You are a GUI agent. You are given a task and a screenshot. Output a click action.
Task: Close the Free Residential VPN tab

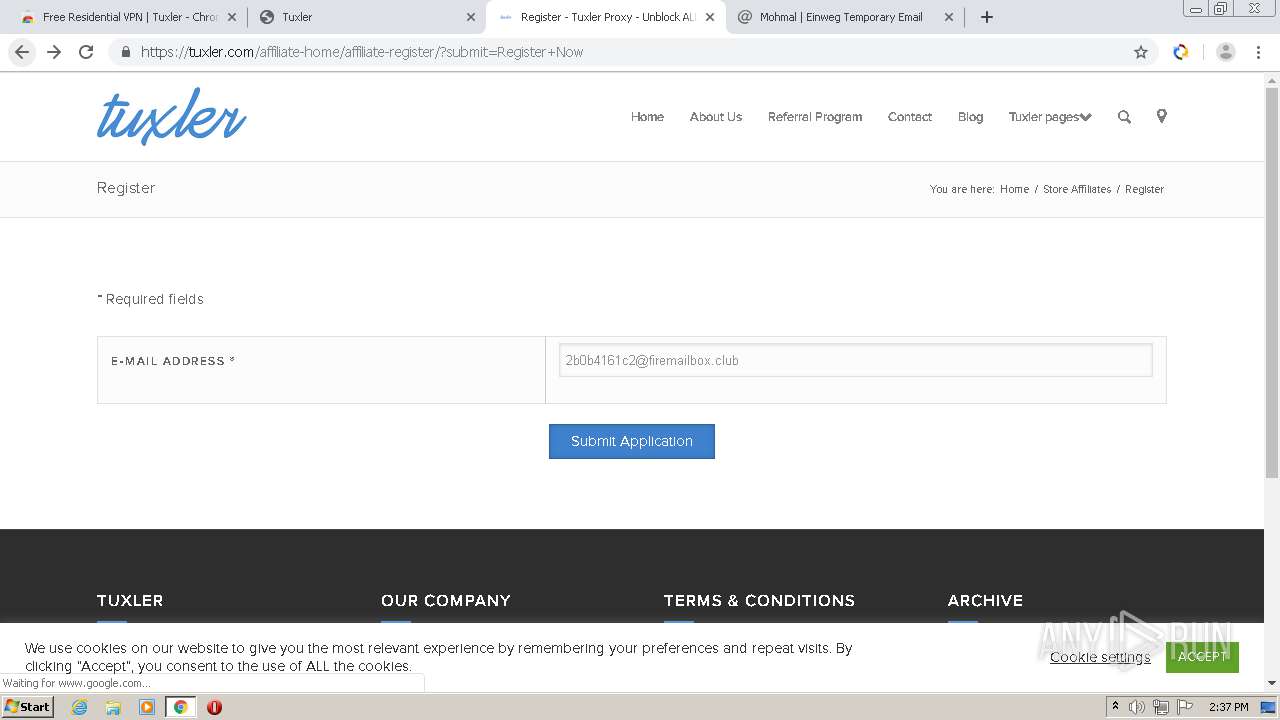(232, 17)
